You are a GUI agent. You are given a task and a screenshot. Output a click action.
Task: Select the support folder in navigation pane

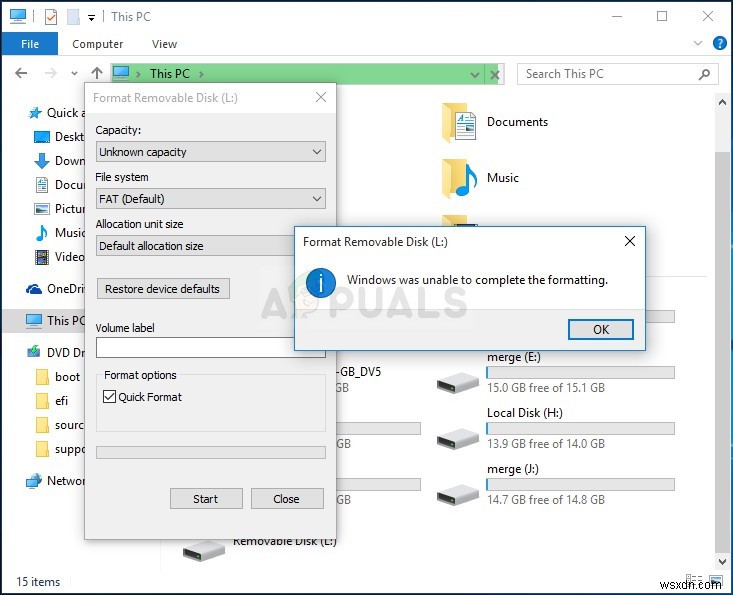point(60,450)
